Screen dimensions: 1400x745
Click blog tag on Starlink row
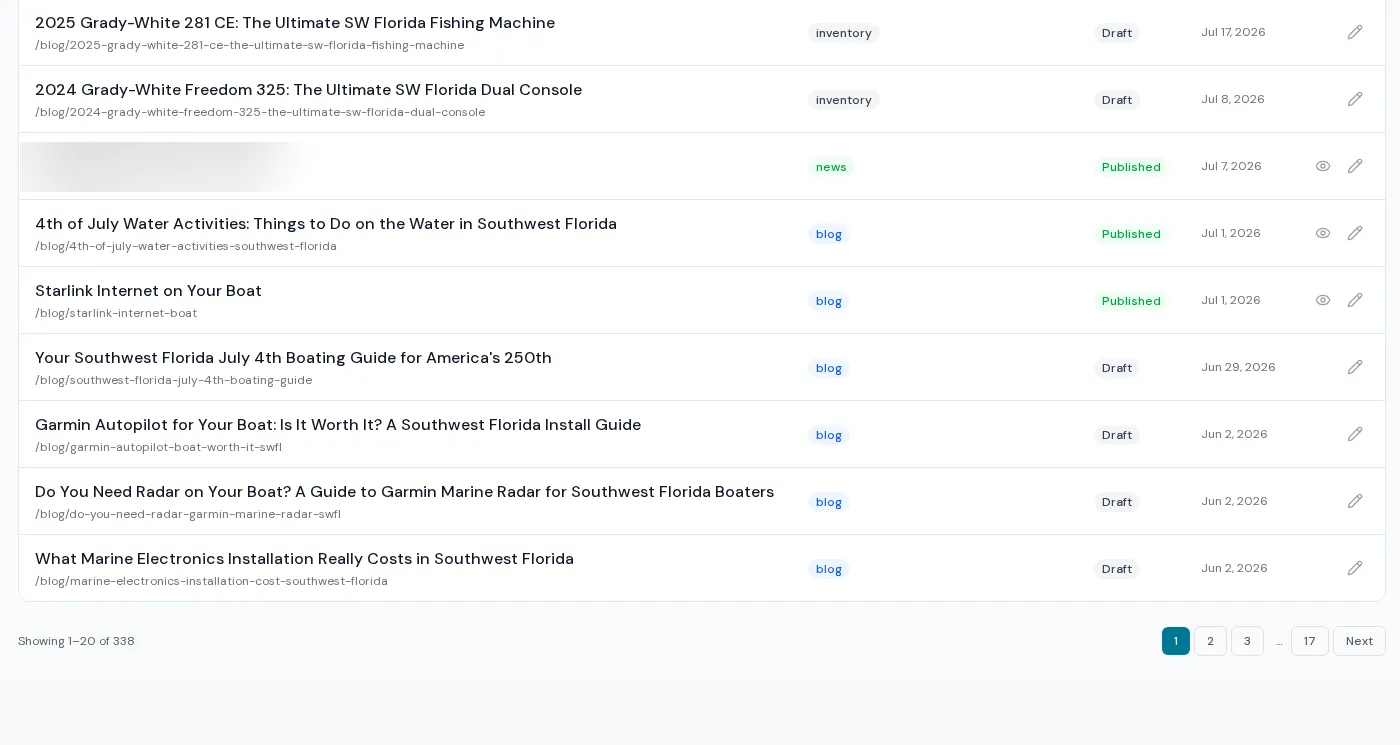[x=829, y=301]
